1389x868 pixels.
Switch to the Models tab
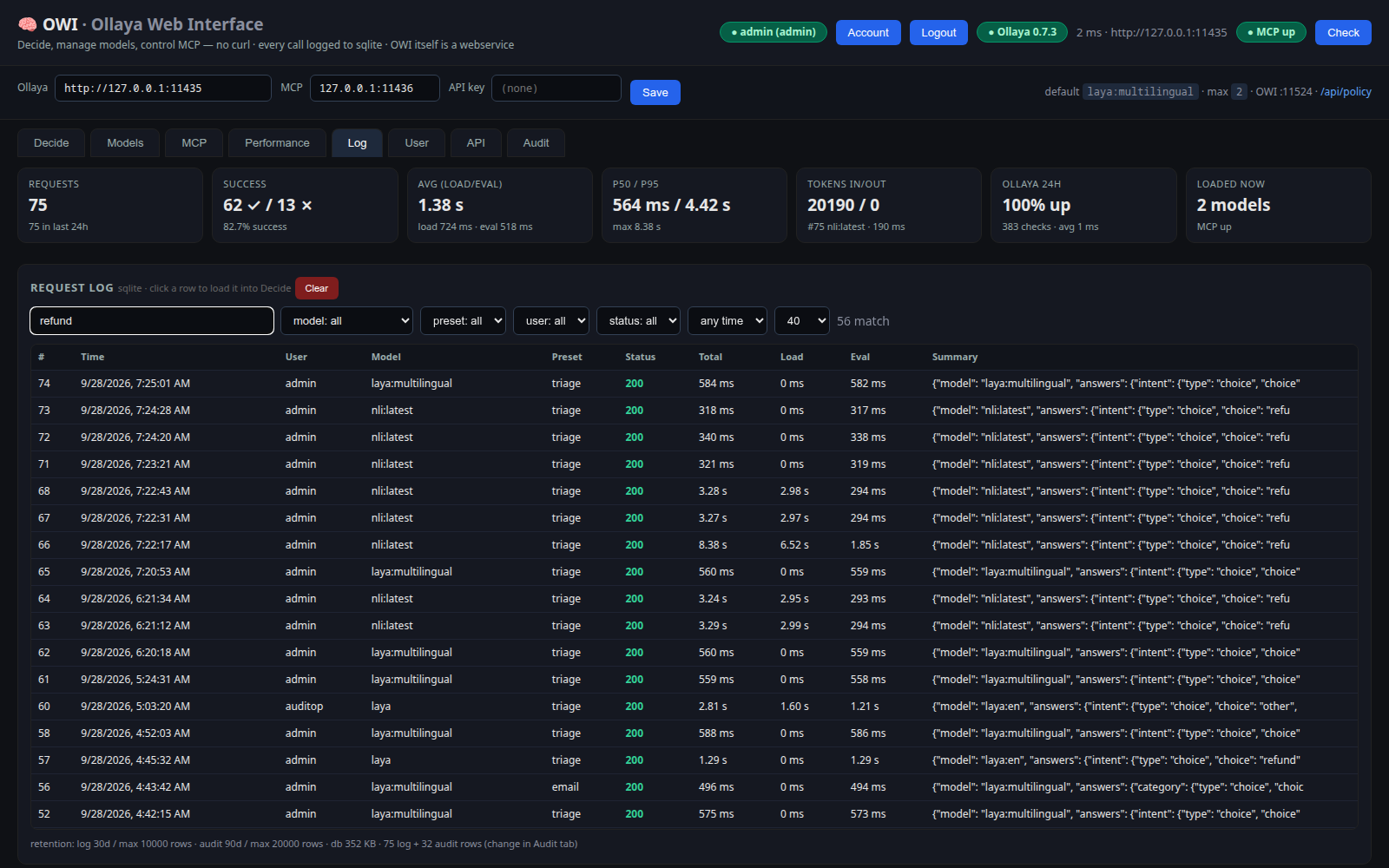point(125,143)
